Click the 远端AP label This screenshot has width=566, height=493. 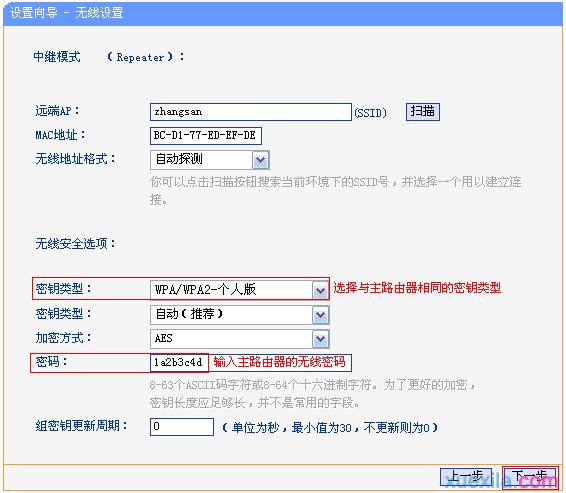pos(57,111)
